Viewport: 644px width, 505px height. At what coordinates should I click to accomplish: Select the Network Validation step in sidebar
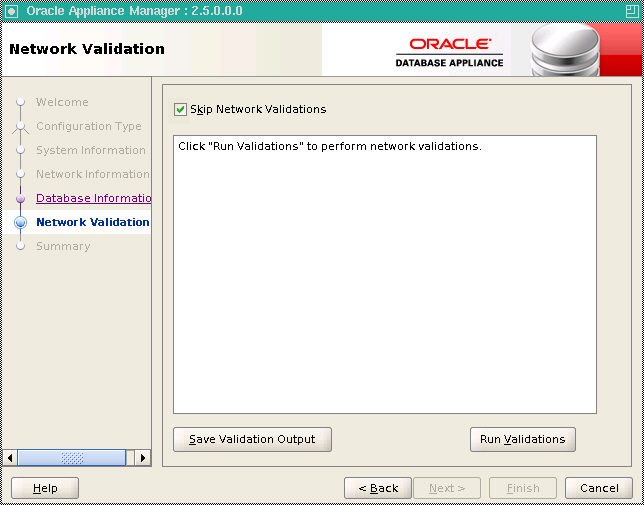[92, 222]
